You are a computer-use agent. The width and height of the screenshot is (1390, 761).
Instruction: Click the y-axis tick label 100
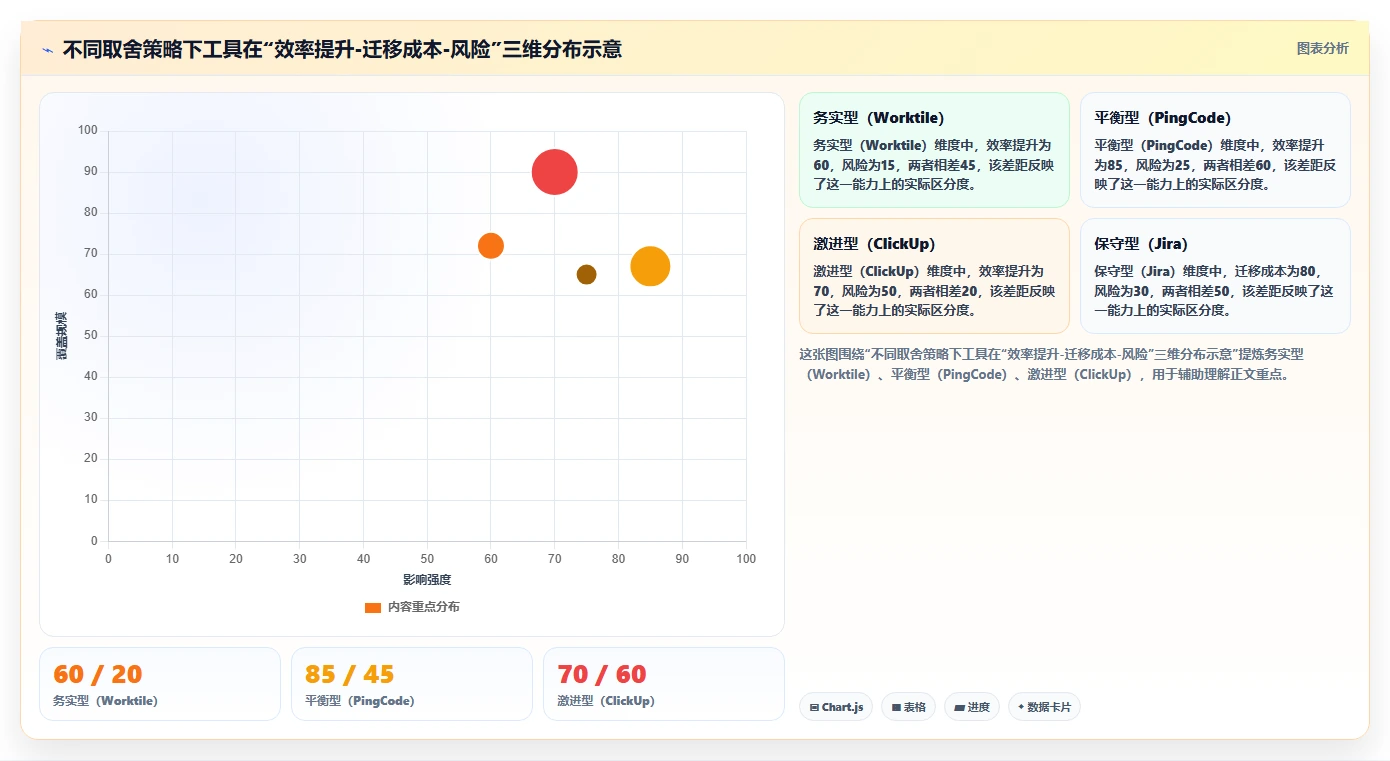point(88,130)
